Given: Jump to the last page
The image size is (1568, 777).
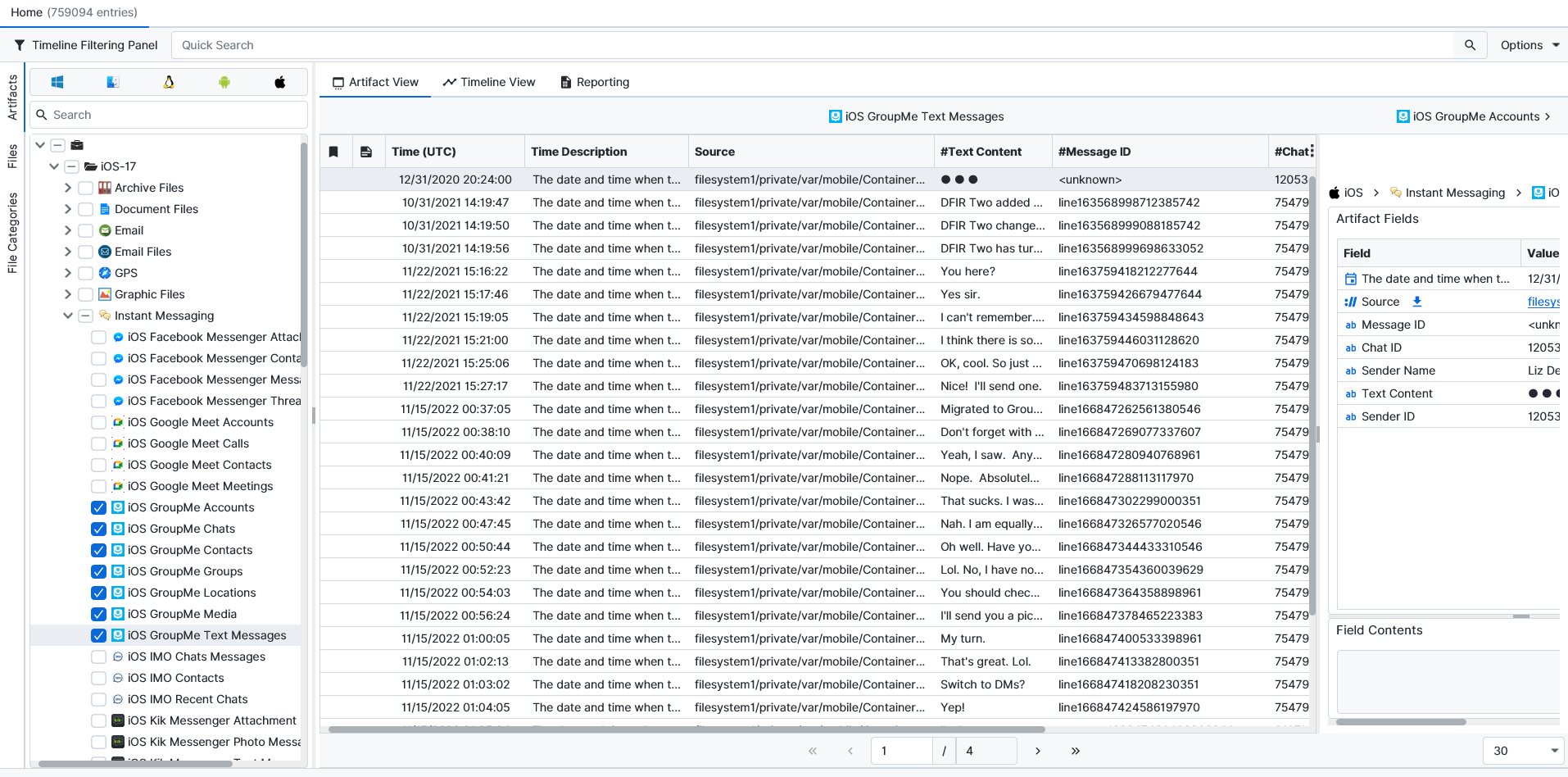Looking at the screenshot, I should pyautogui.click(x=1075, y=751).
